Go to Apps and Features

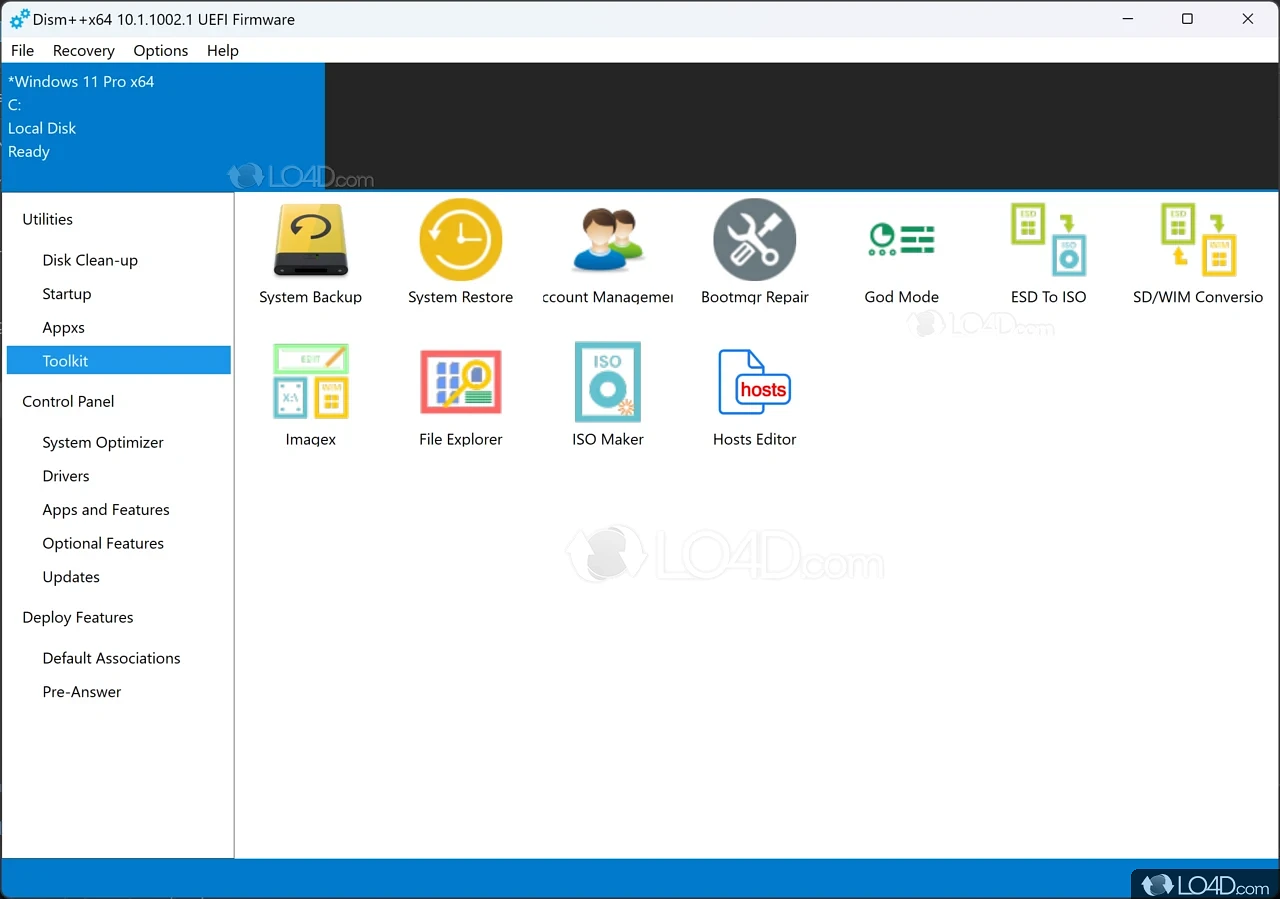(x=105, y=509)
